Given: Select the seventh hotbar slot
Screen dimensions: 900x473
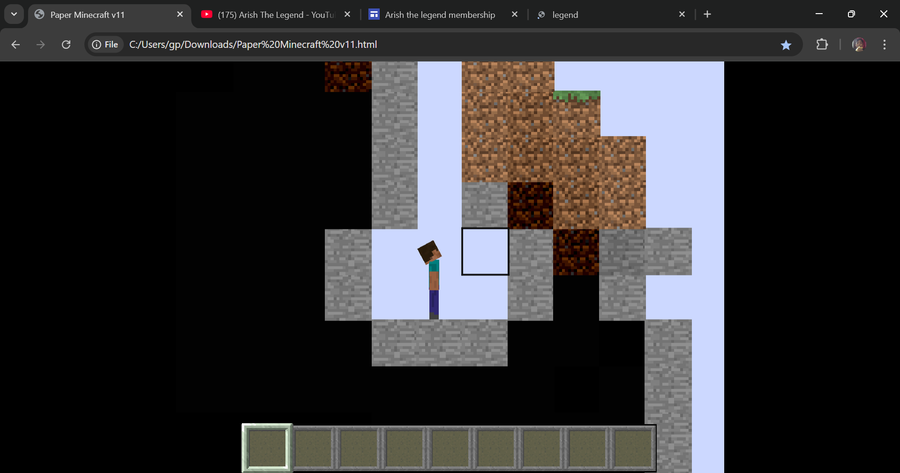Looking at the screenshot, I should [x=542, y=447].
